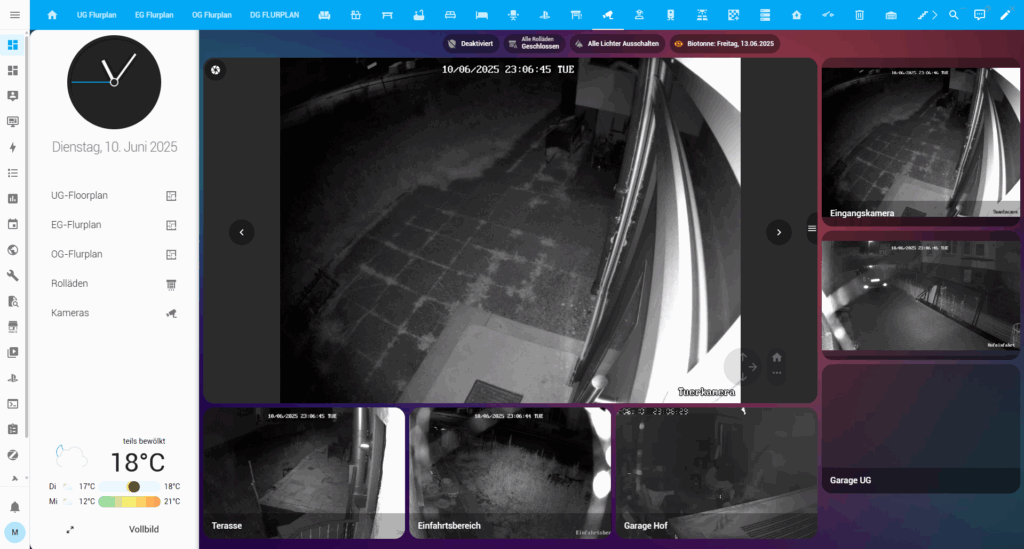Image resolution: width=1024 pixels, height=549 pixels.
Task: Open the PlayStation item in left sidebar
Action: coord(12,378)
